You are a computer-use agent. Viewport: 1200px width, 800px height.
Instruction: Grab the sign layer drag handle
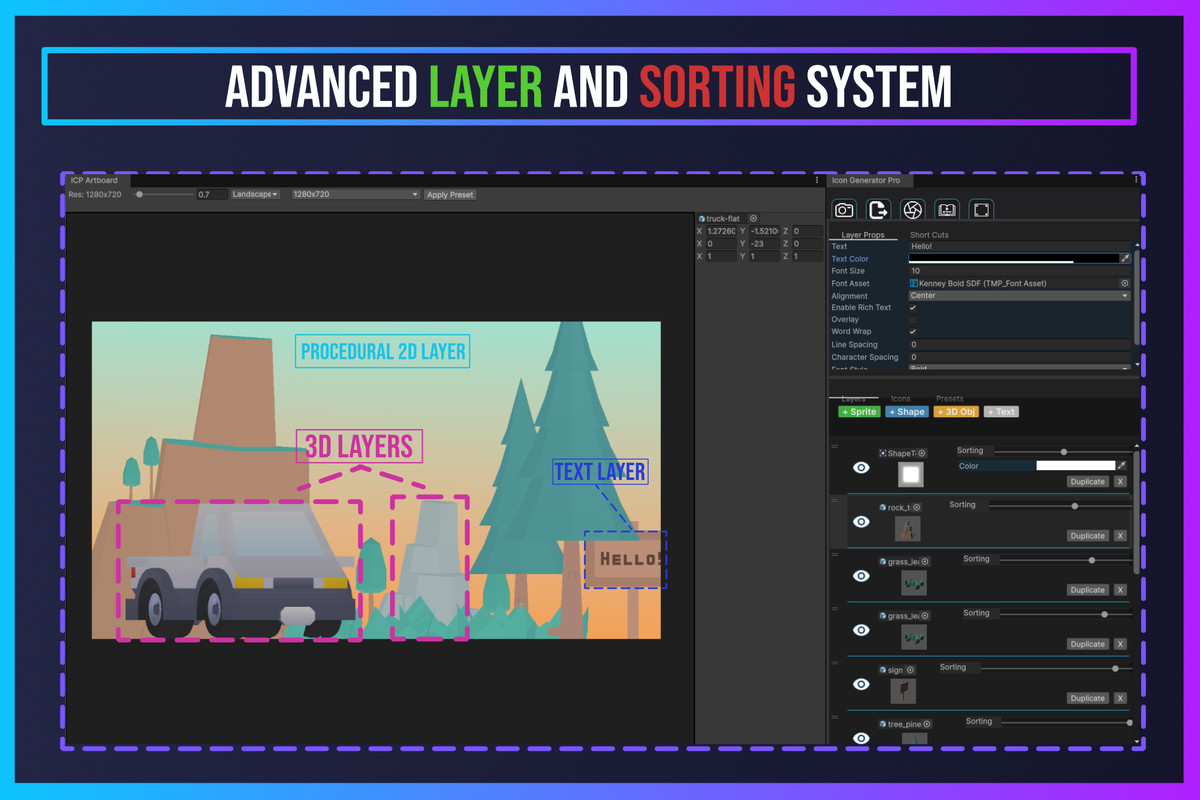click(x=836, y=662)
